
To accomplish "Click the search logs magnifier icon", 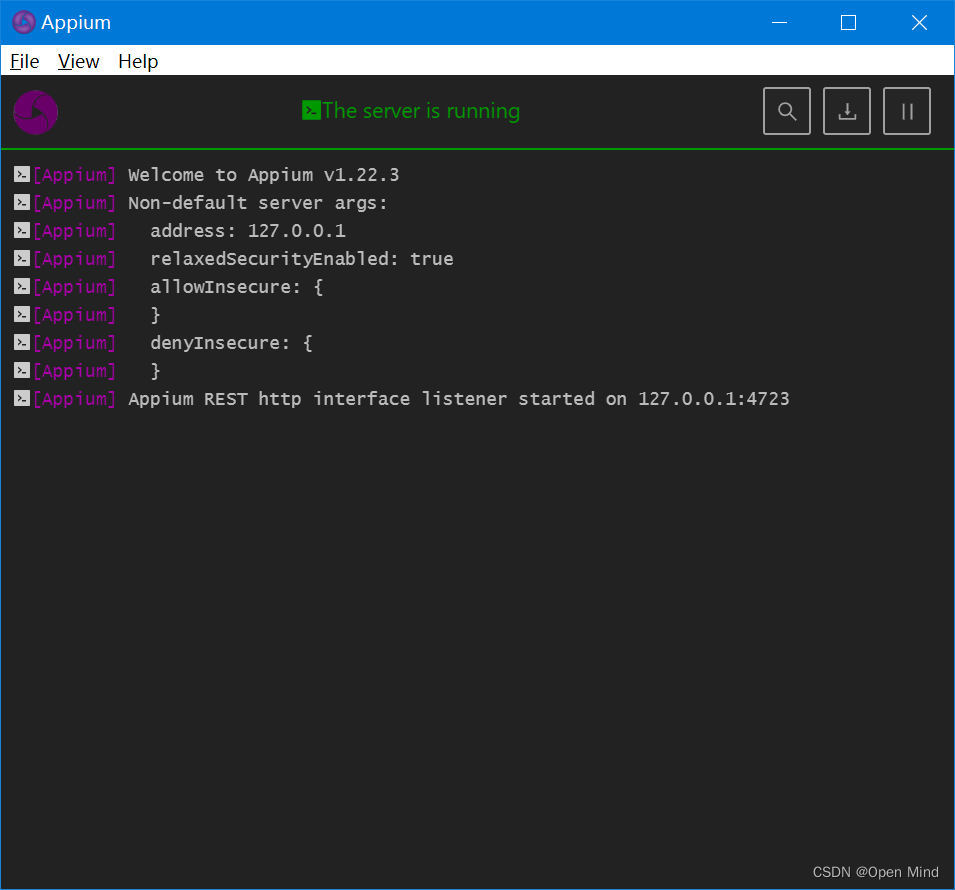I will click(786, 111).
